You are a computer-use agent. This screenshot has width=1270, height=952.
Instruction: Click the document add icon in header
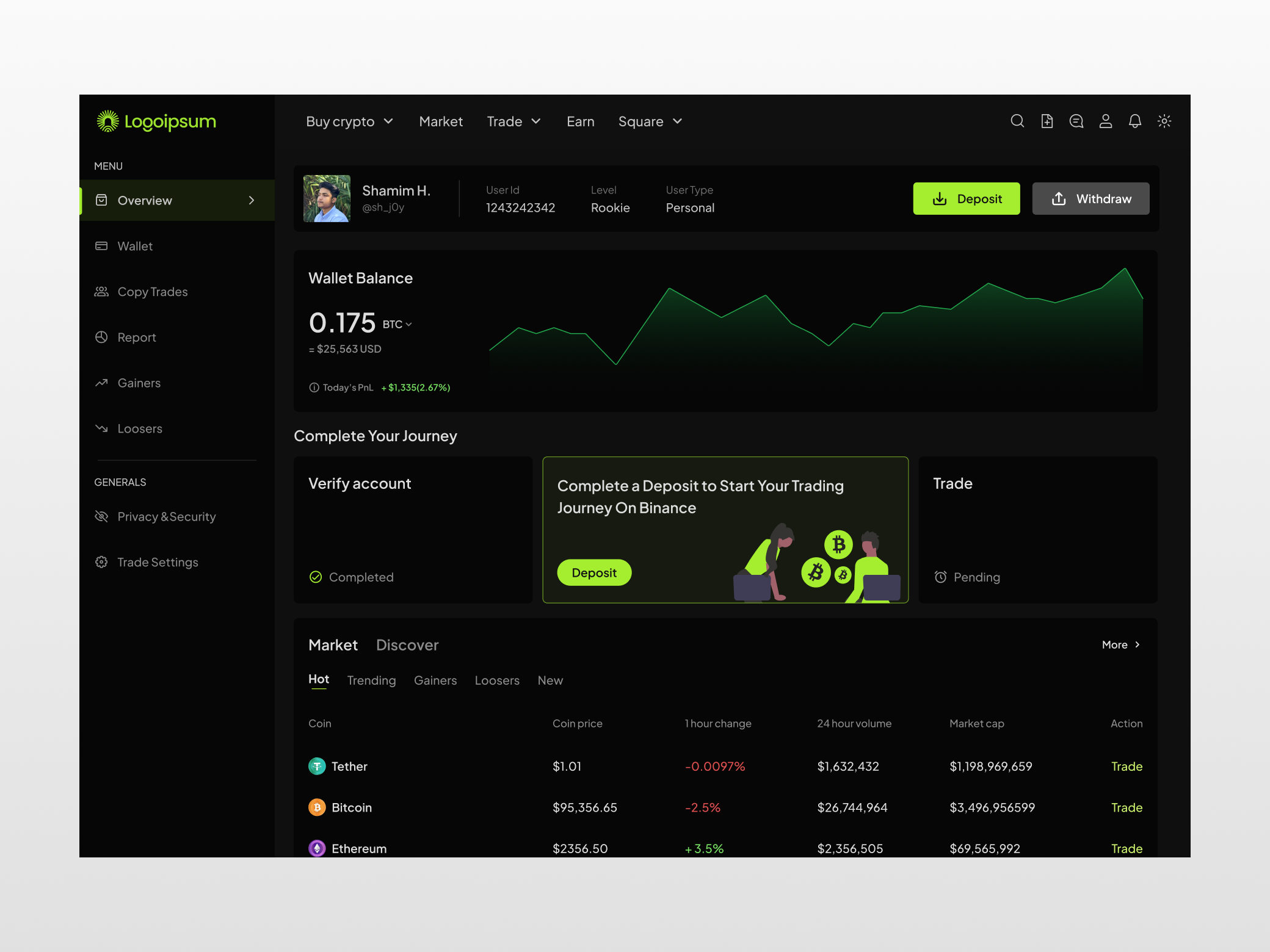(1047, 121)
